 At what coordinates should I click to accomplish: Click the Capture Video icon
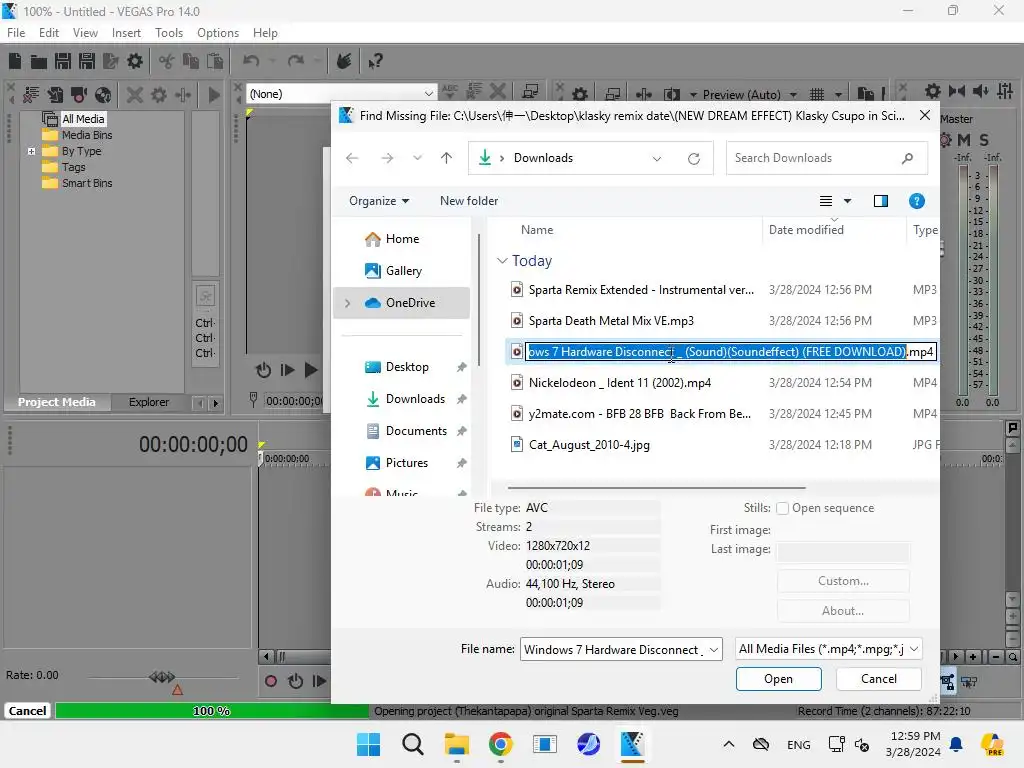coord(78,95)
